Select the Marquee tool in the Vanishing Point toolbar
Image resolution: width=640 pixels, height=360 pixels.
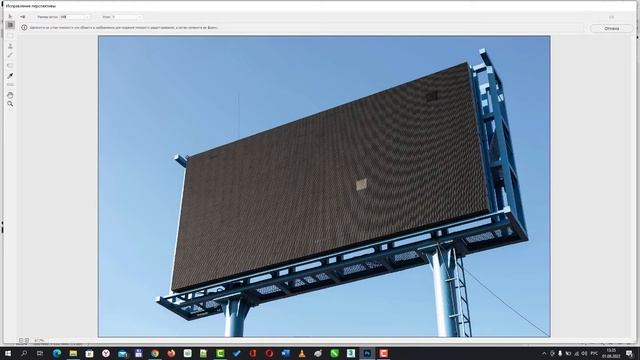point(10,36)
